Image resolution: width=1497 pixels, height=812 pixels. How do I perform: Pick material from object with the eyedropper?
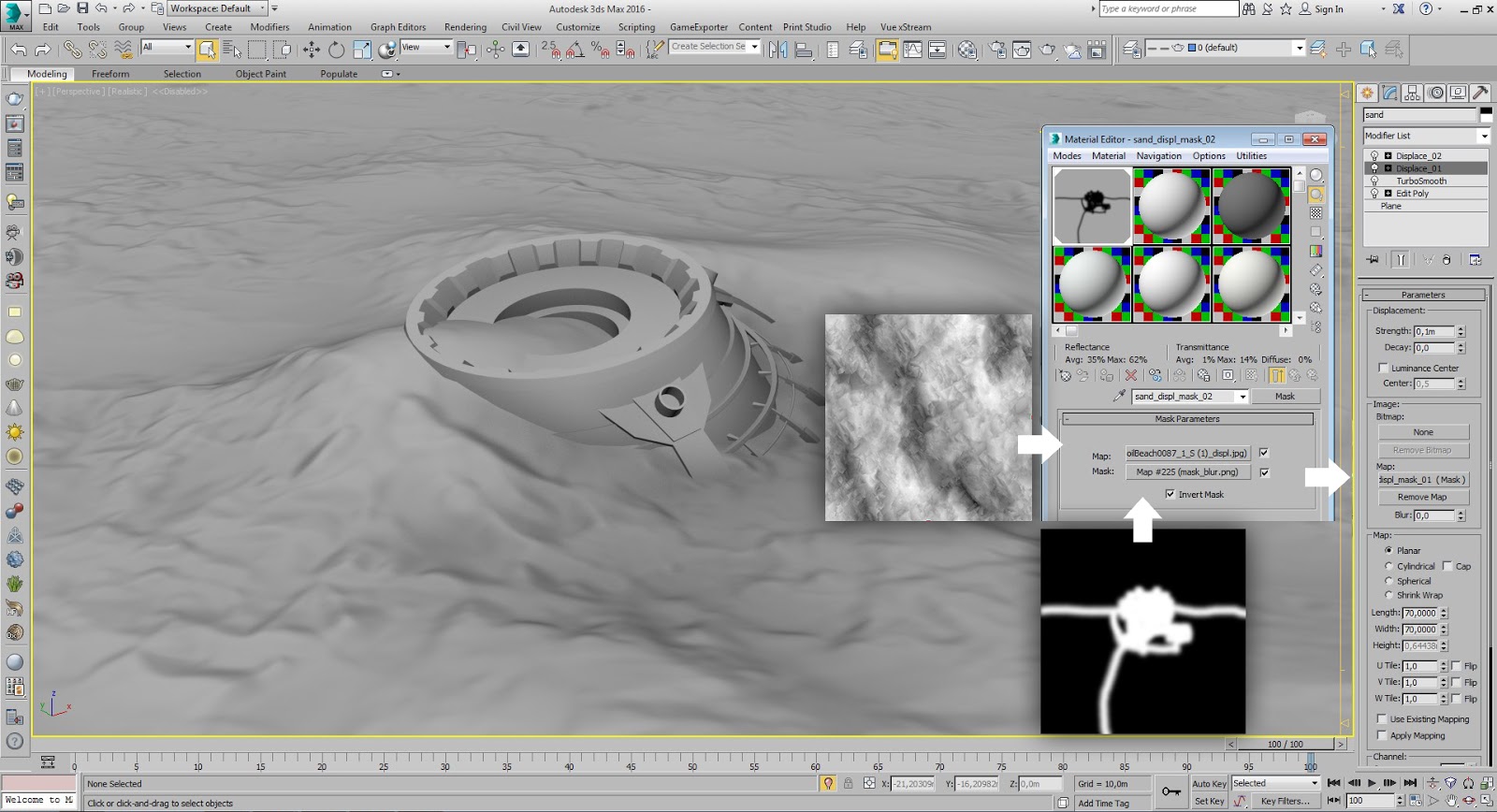pyautogui.click(x=1119, y=397)
